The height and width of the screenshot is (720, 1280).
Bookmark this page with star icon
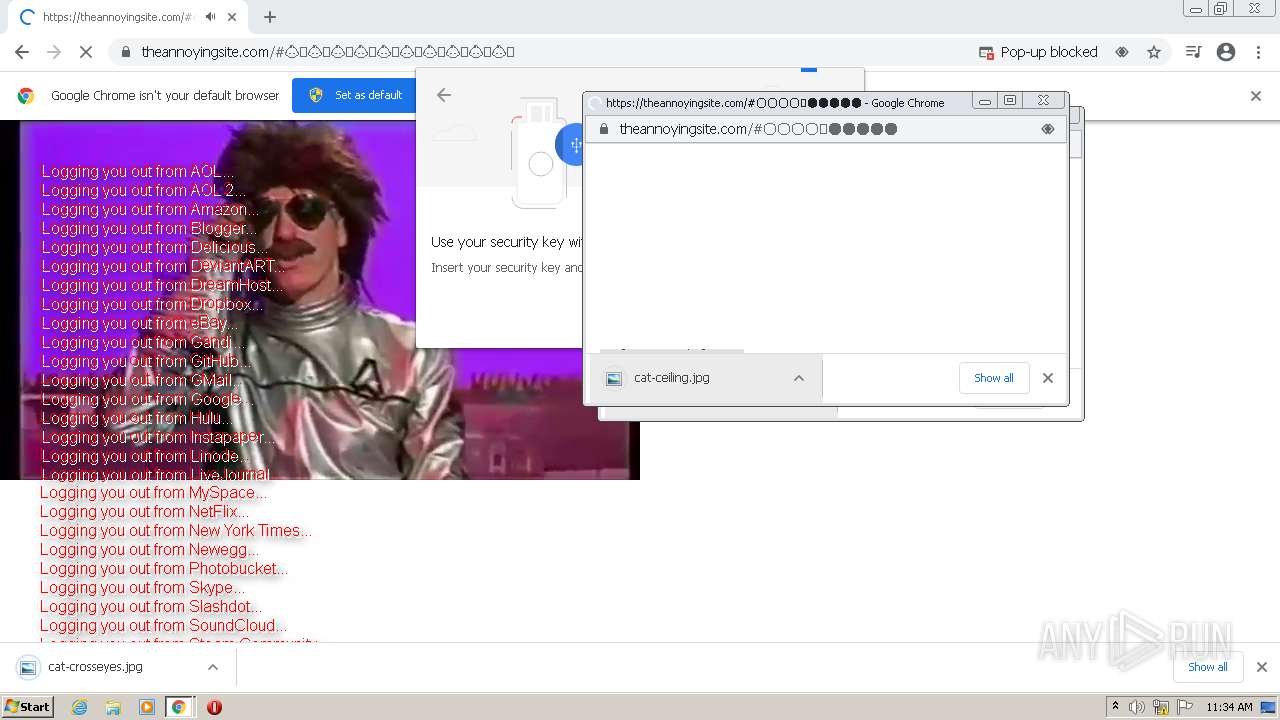(1154, 52)
